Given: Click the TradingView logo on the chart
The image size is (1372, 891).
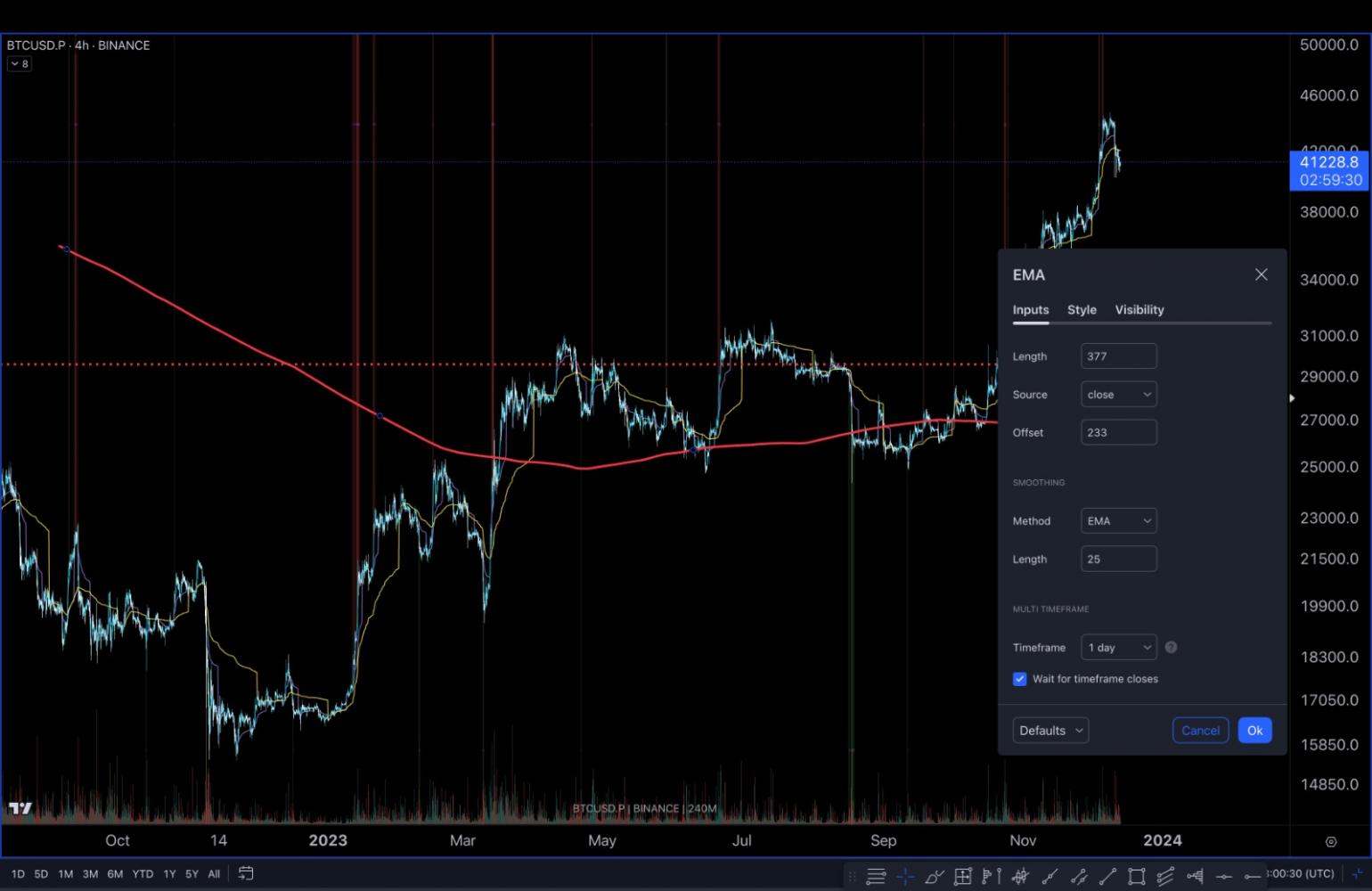Looking at the screenshot, I should pyautogui.click(x=20, y=808).
